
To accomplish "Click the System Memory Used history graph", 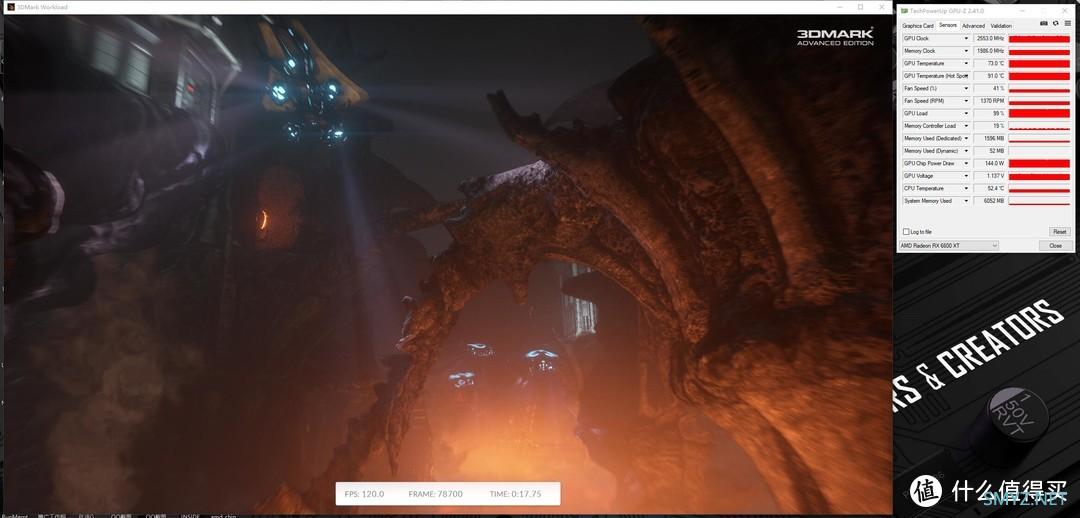I will point(1039,200).
